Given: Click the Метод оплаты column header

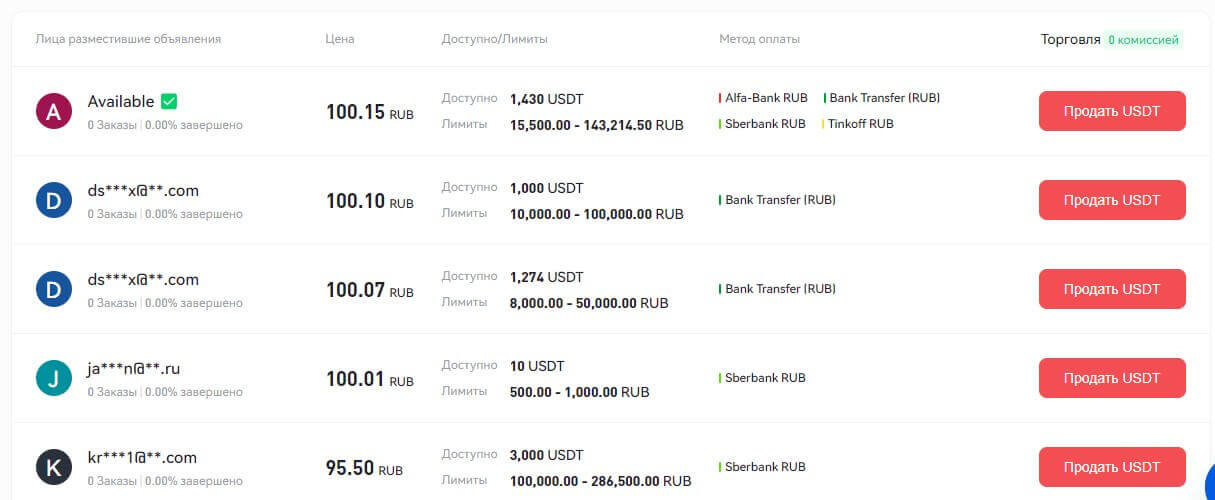Looking at the screenshot, I should pos(759,39).
